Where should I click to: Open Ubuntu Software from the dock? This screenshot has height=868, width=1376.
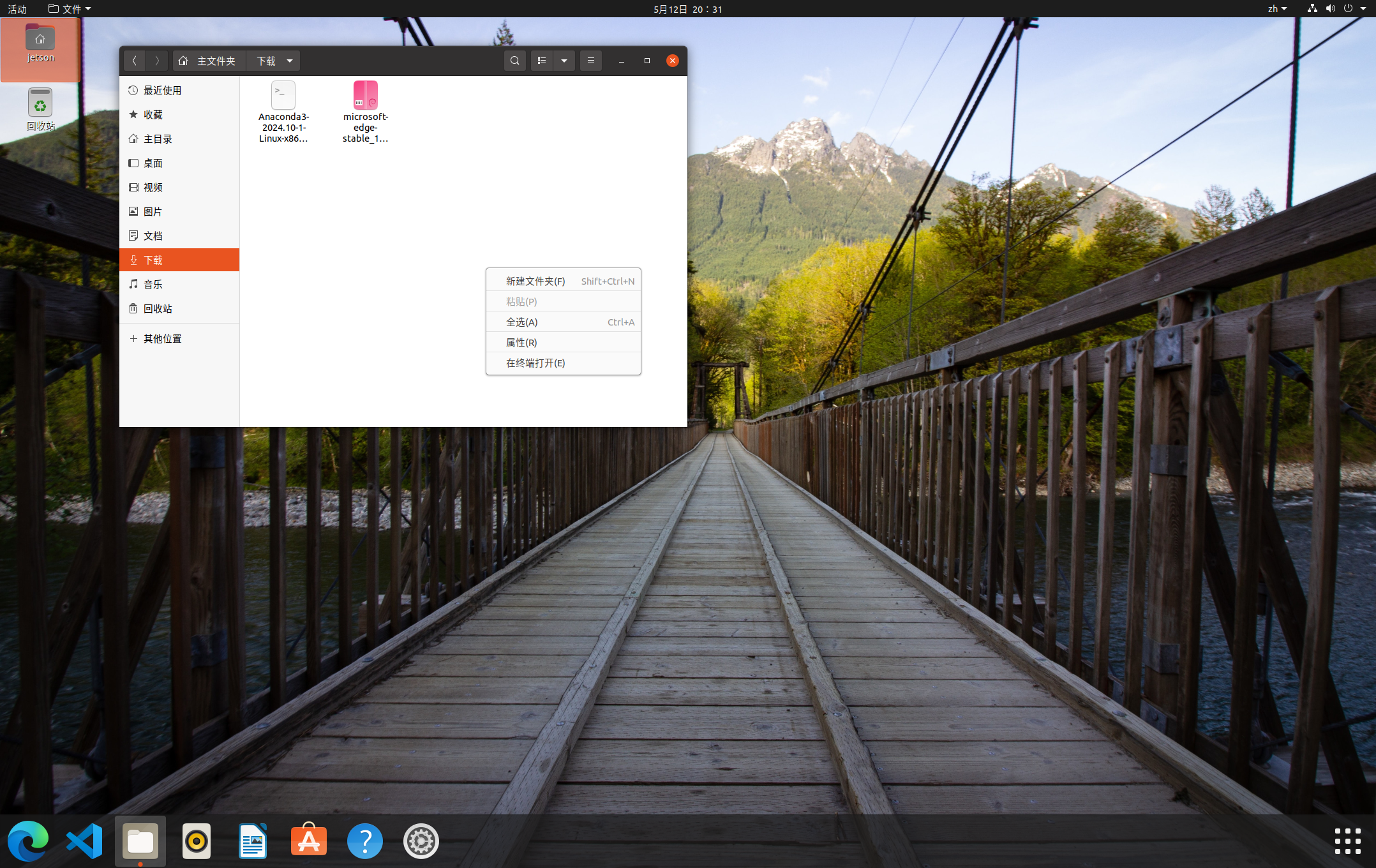coord(309,841)
